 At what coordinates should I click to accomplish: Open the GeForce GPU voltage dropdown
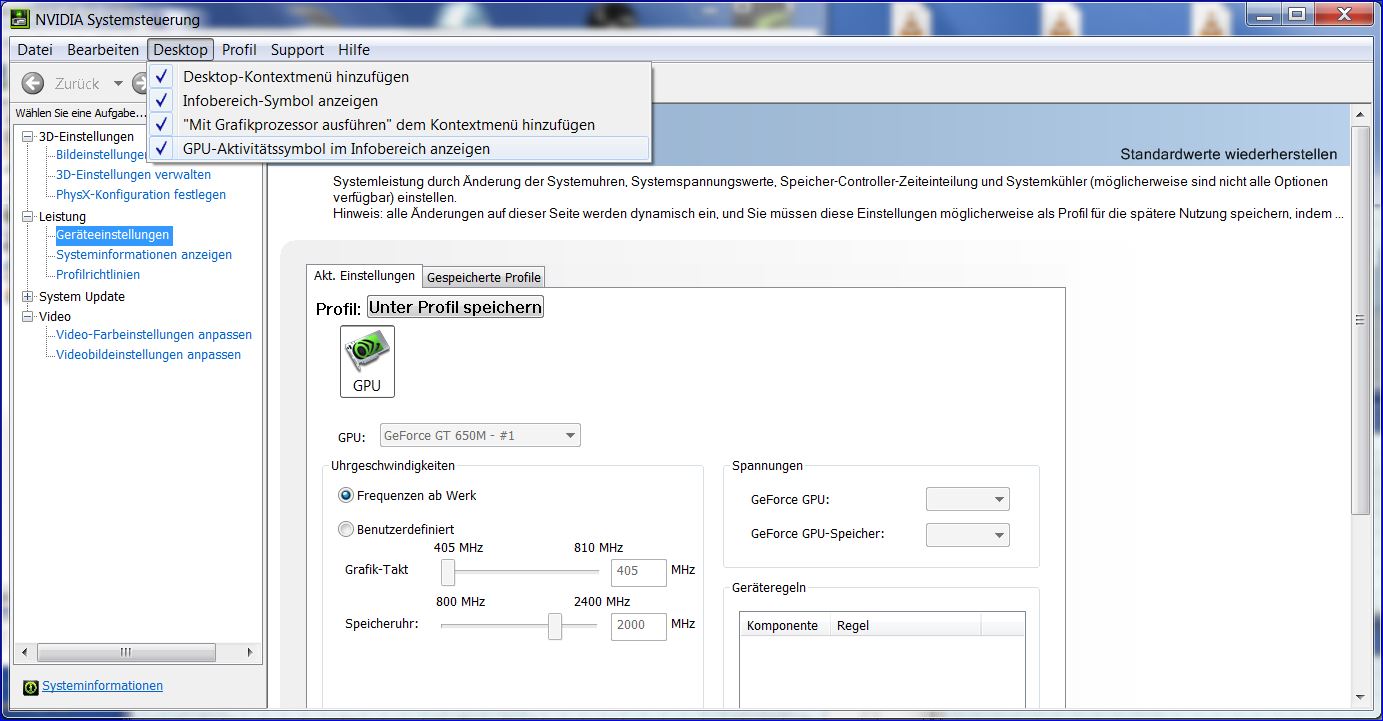(x=968, y=499)
